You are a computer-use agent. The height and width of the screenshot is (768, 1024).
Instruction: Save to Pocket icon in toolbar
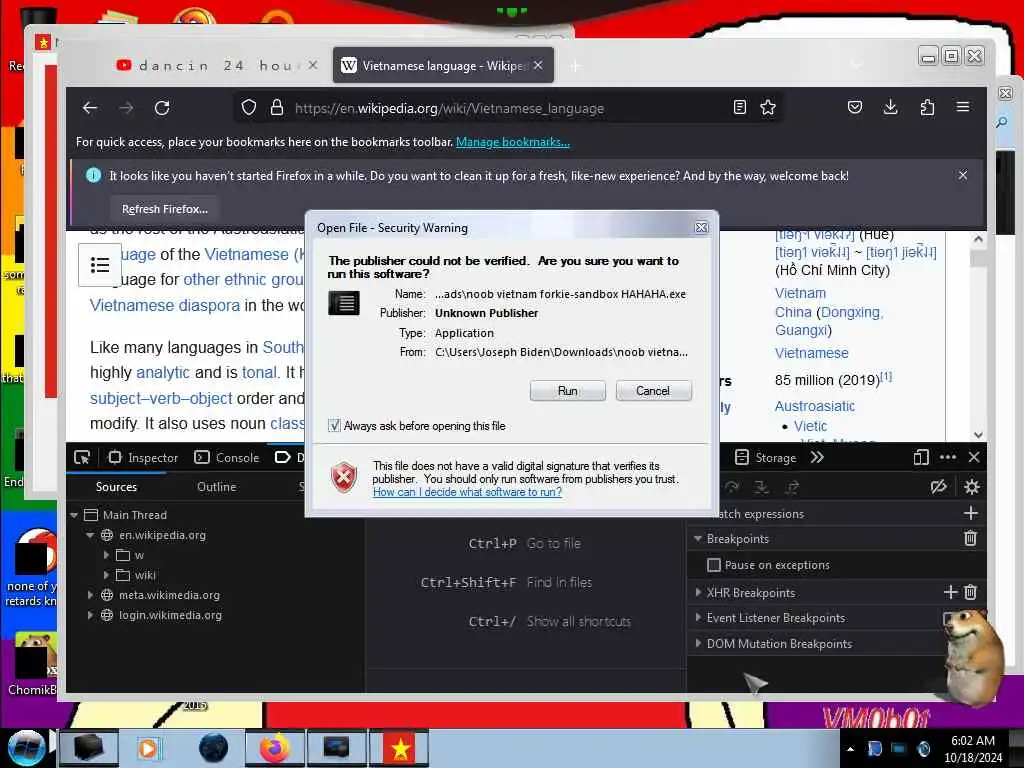point(855,108)
